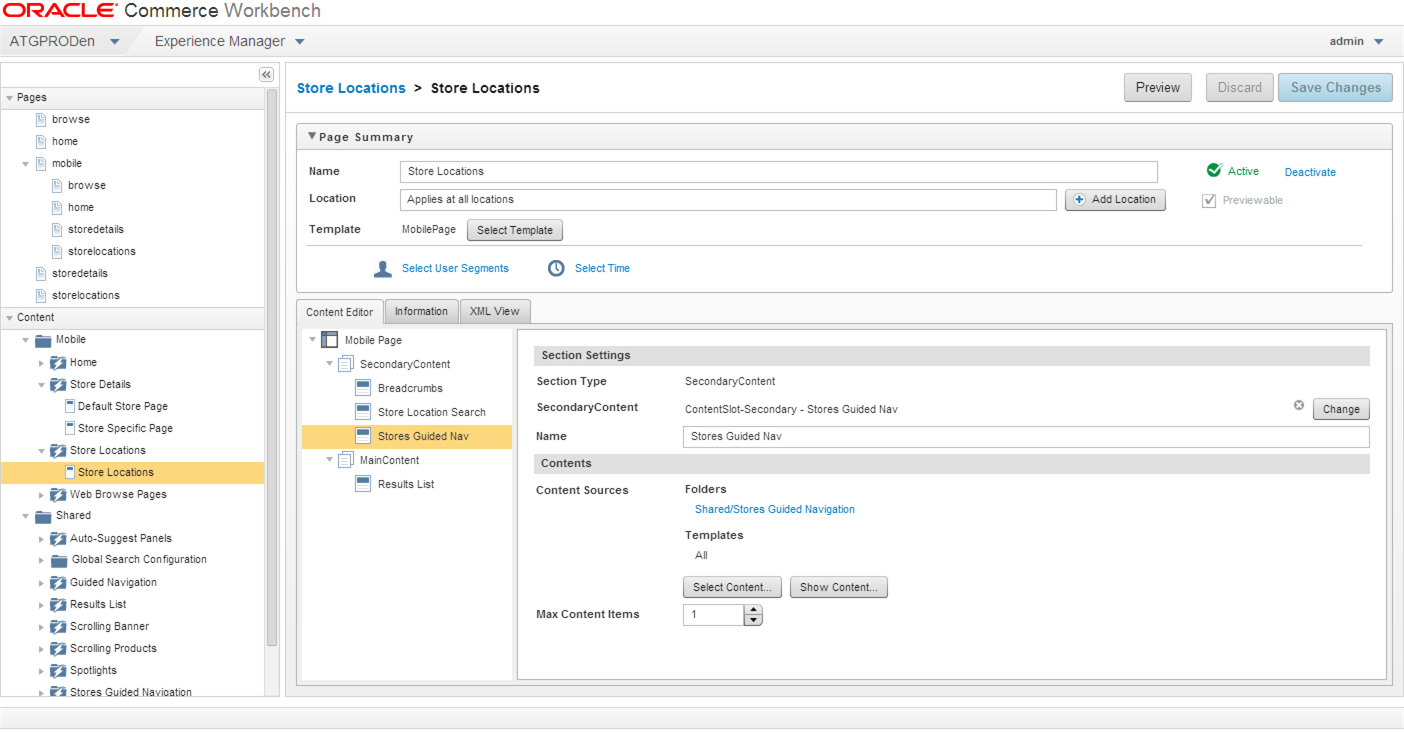Click the Select Time clock icon

point(556,268)
